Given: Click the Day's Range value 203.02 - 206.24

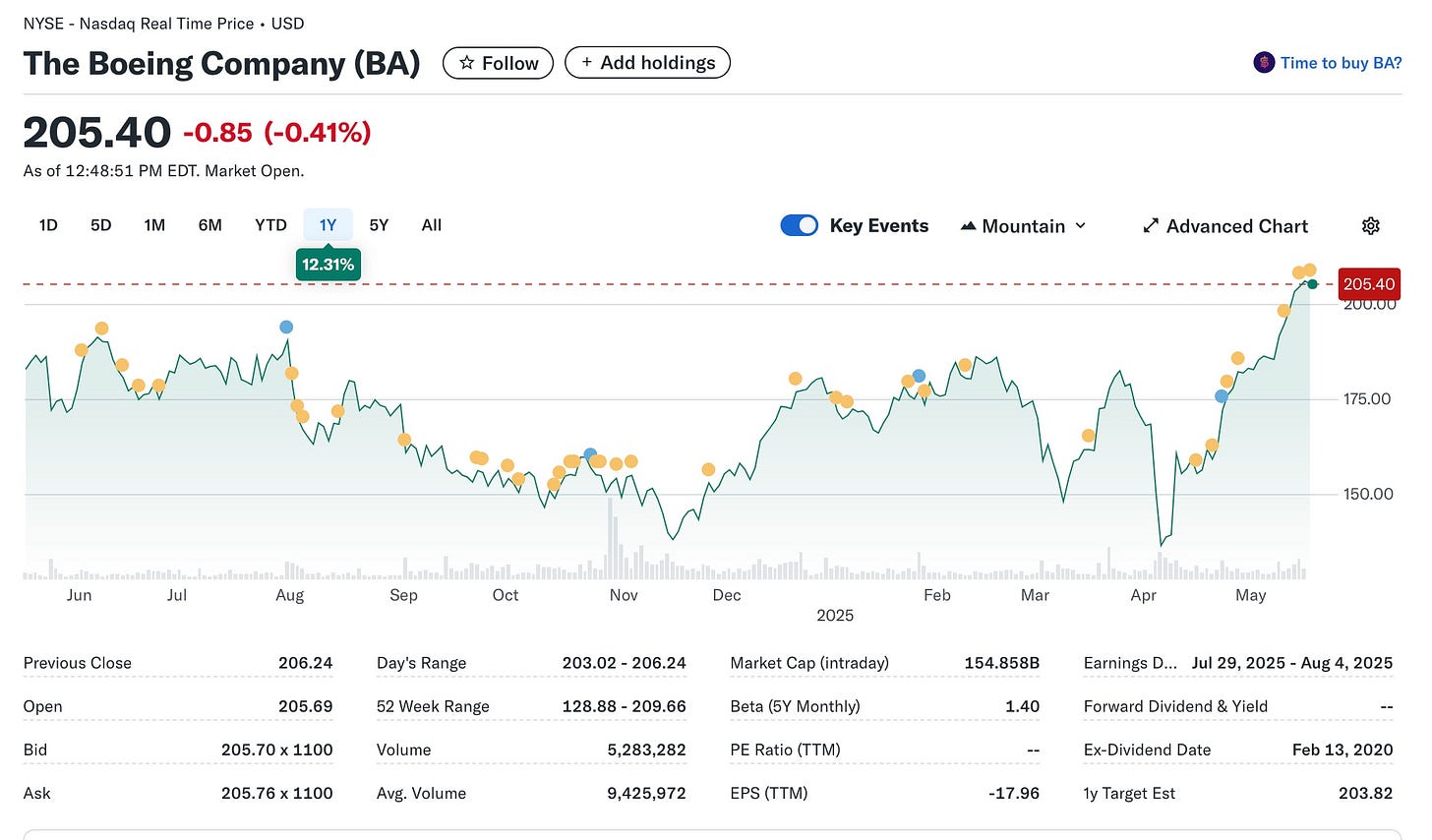Looking at the screenshot, I should point(625,663).
